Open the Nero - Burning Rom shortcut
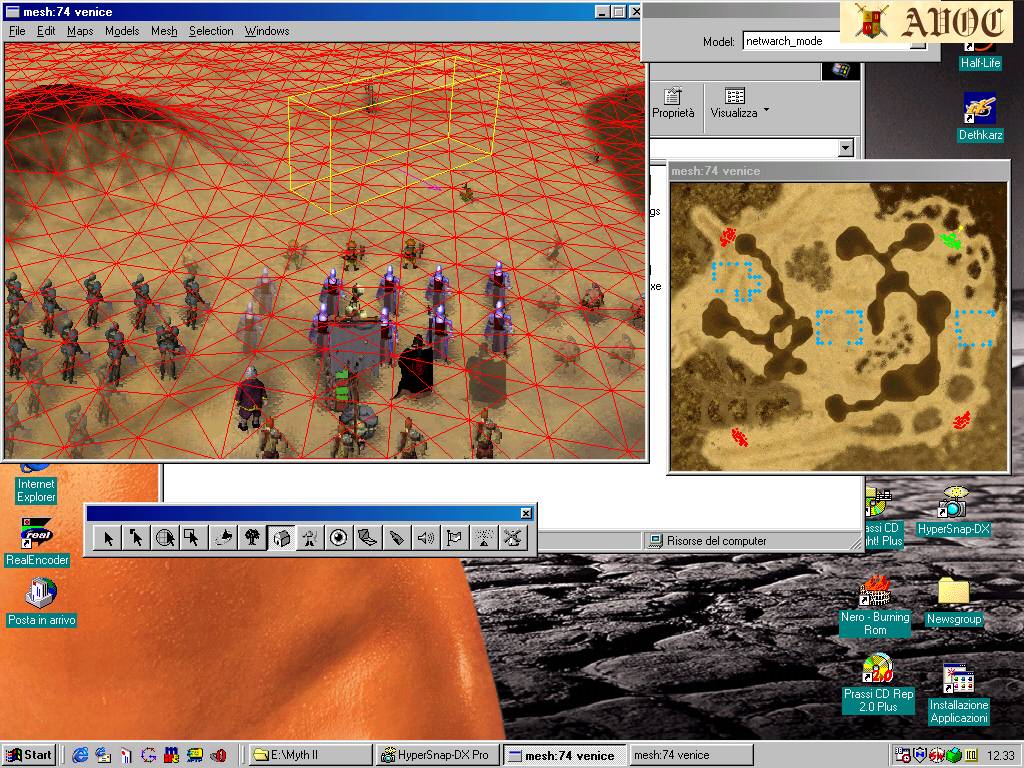Viewport: 1024px width, 768px height. coord(875,605)
